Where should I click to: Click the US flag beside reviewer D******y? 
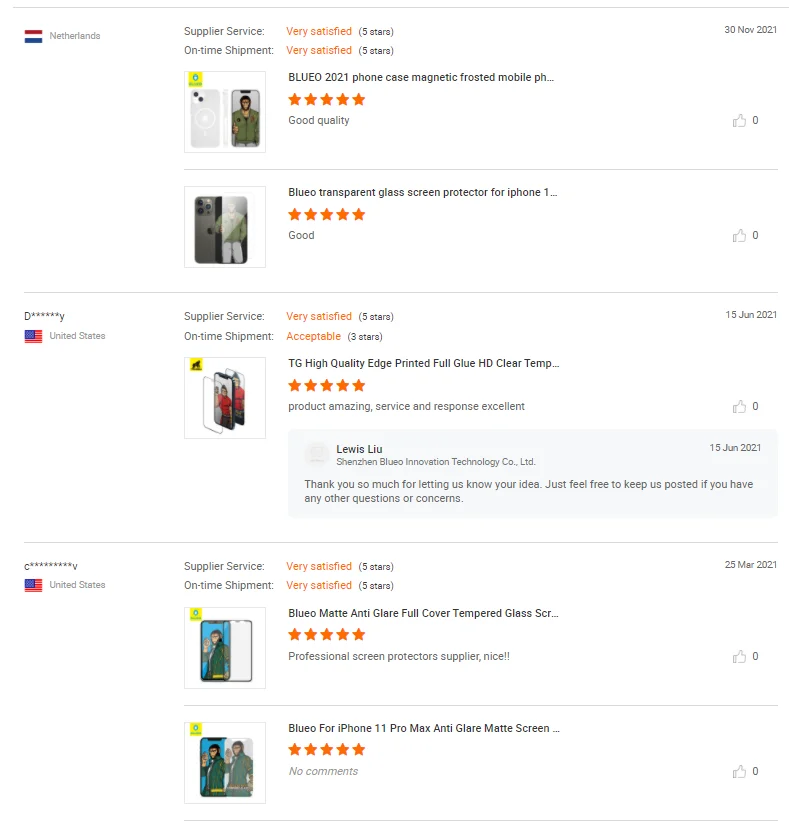point(33,336)
